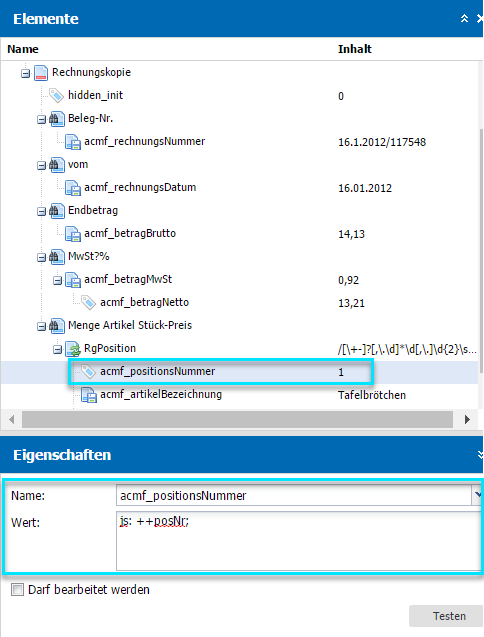This screenshot has height=637, width=484.
Task: Click the binoculars icon beside Beleg-Nr.
Action: (x=56, y=119)
